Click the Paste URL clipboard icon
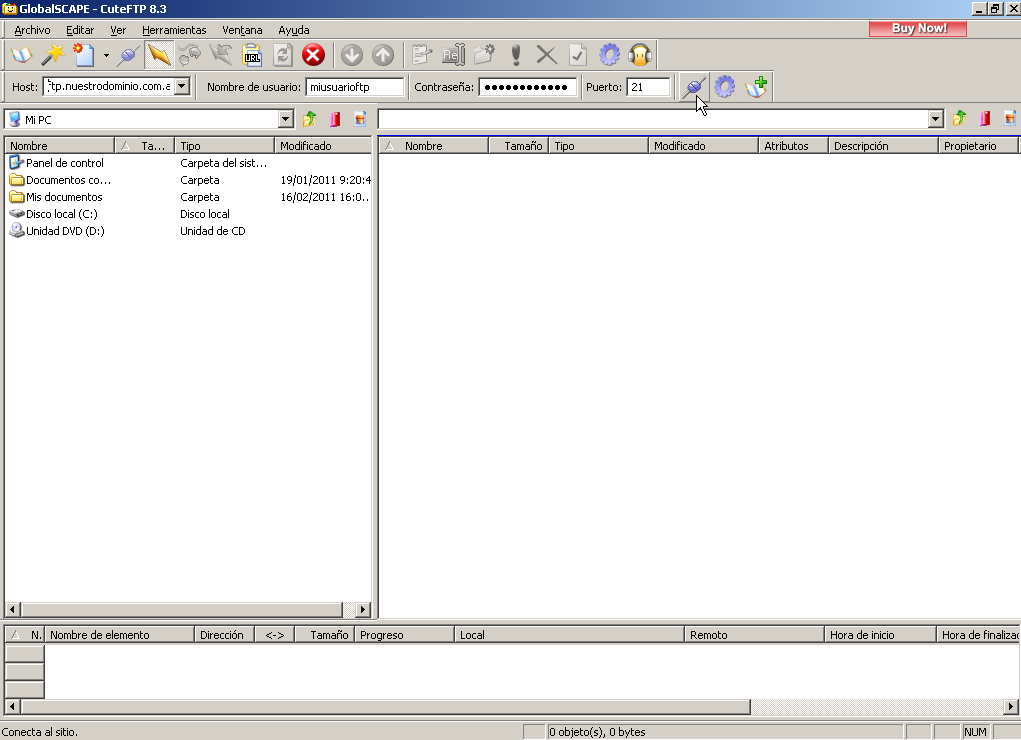1021x740 pixels. [x=252, y=55]
